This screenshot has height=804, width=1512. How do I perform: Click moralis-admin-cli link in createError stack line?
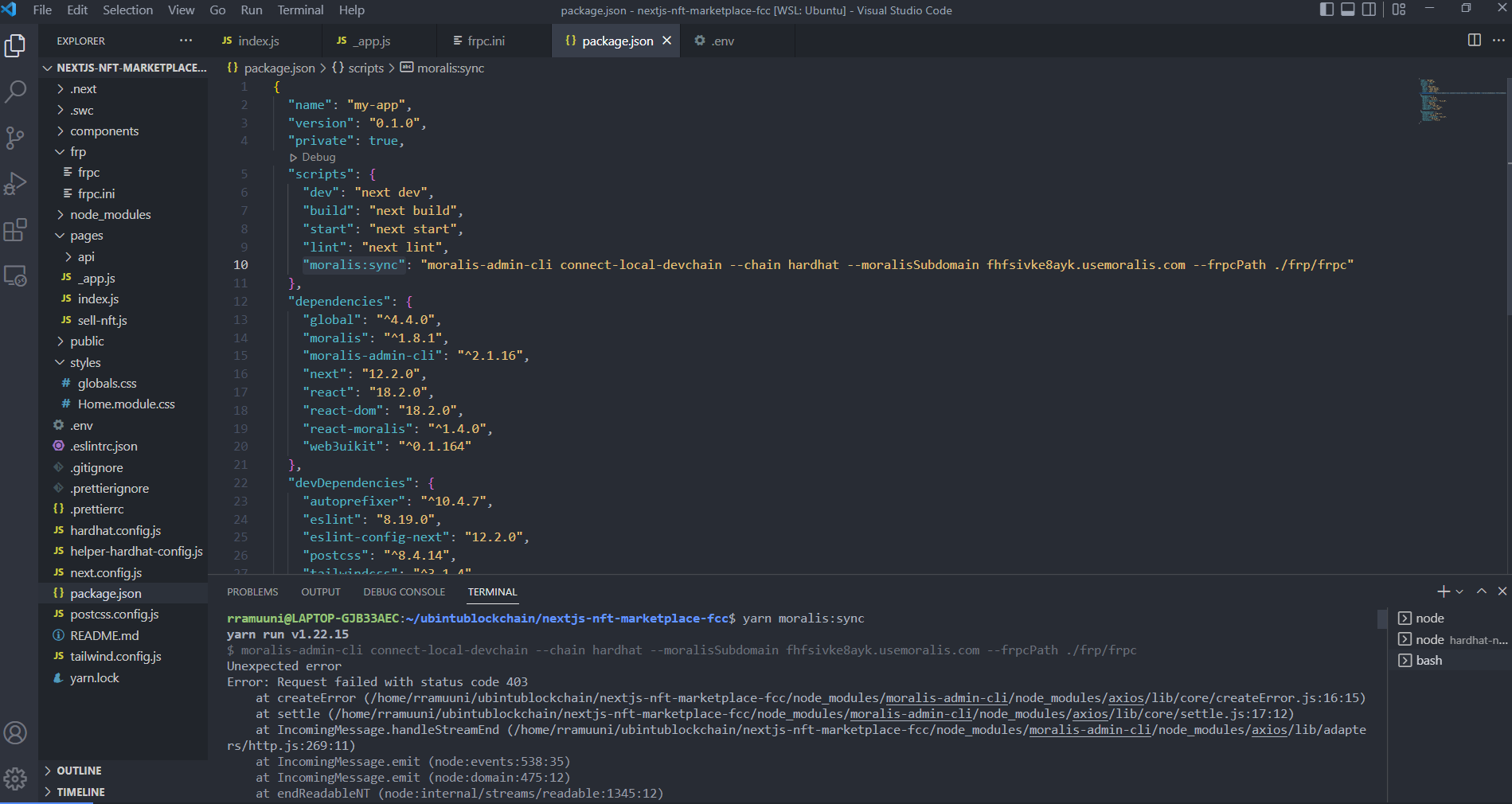(x=947, y=698)
